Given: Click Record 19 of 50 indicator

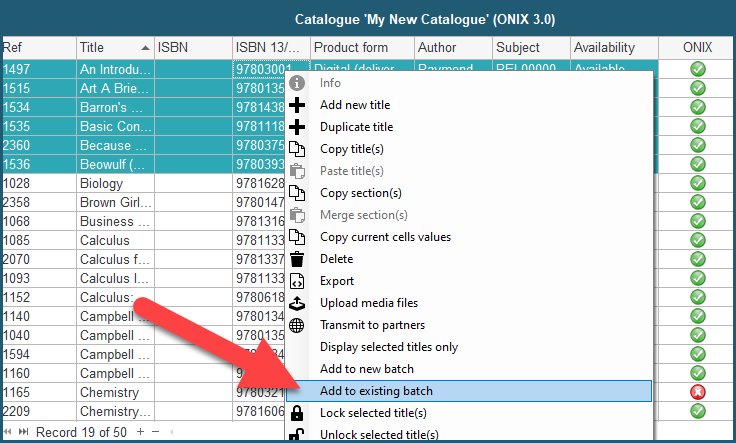Looking at the screenshot, I should [81, 432].
